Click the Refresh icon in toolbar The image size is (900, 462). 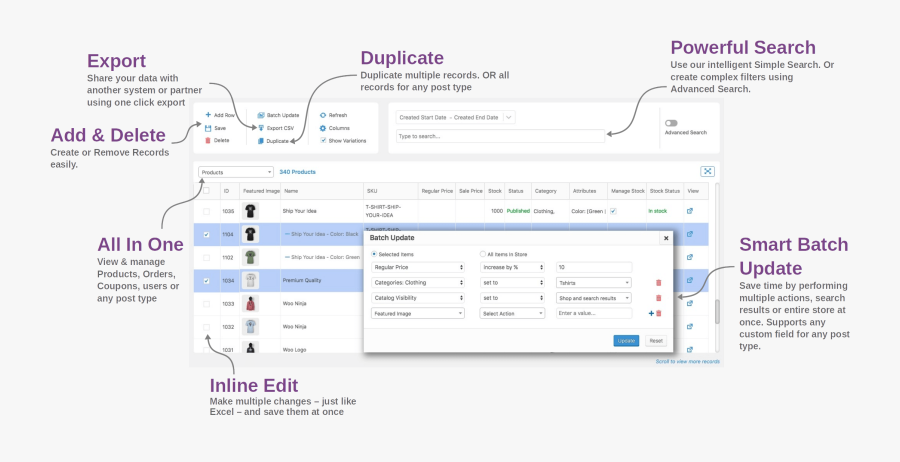322,115
